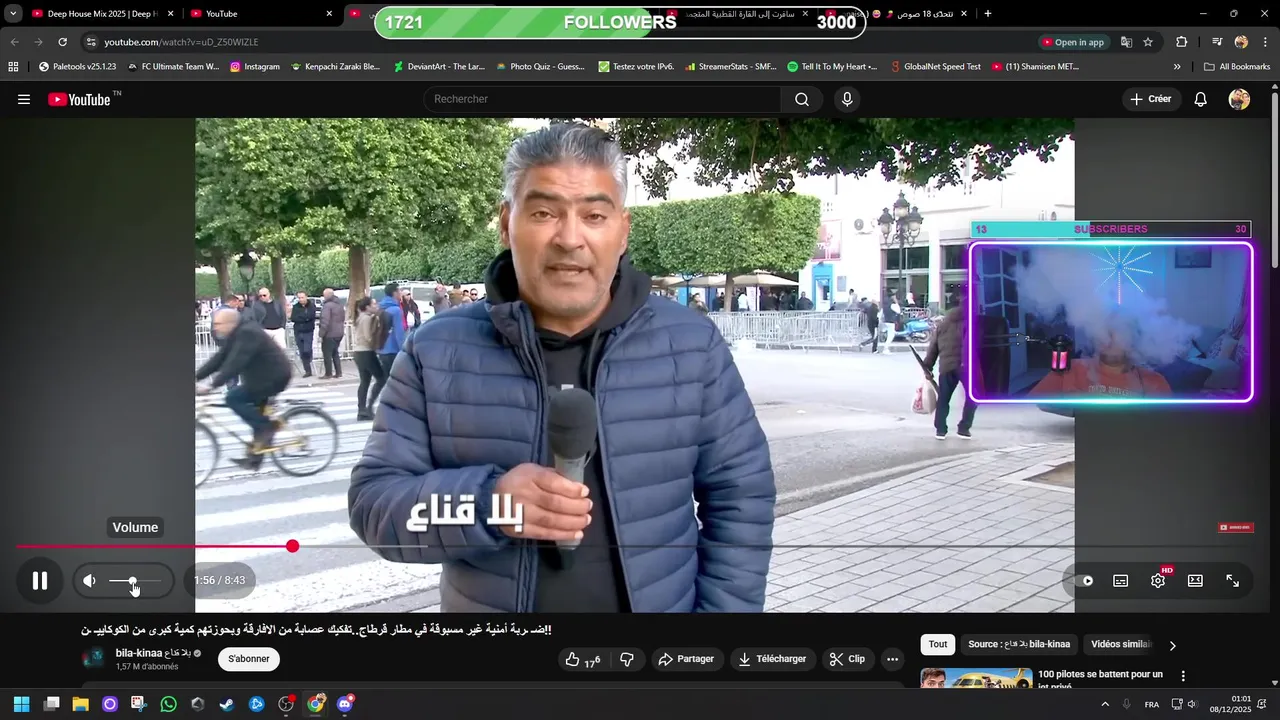Image resolution: width=1280 pixels, height=720 pixels.
Task: Dislike the video with thumbs down
Action: pos(627,659)
